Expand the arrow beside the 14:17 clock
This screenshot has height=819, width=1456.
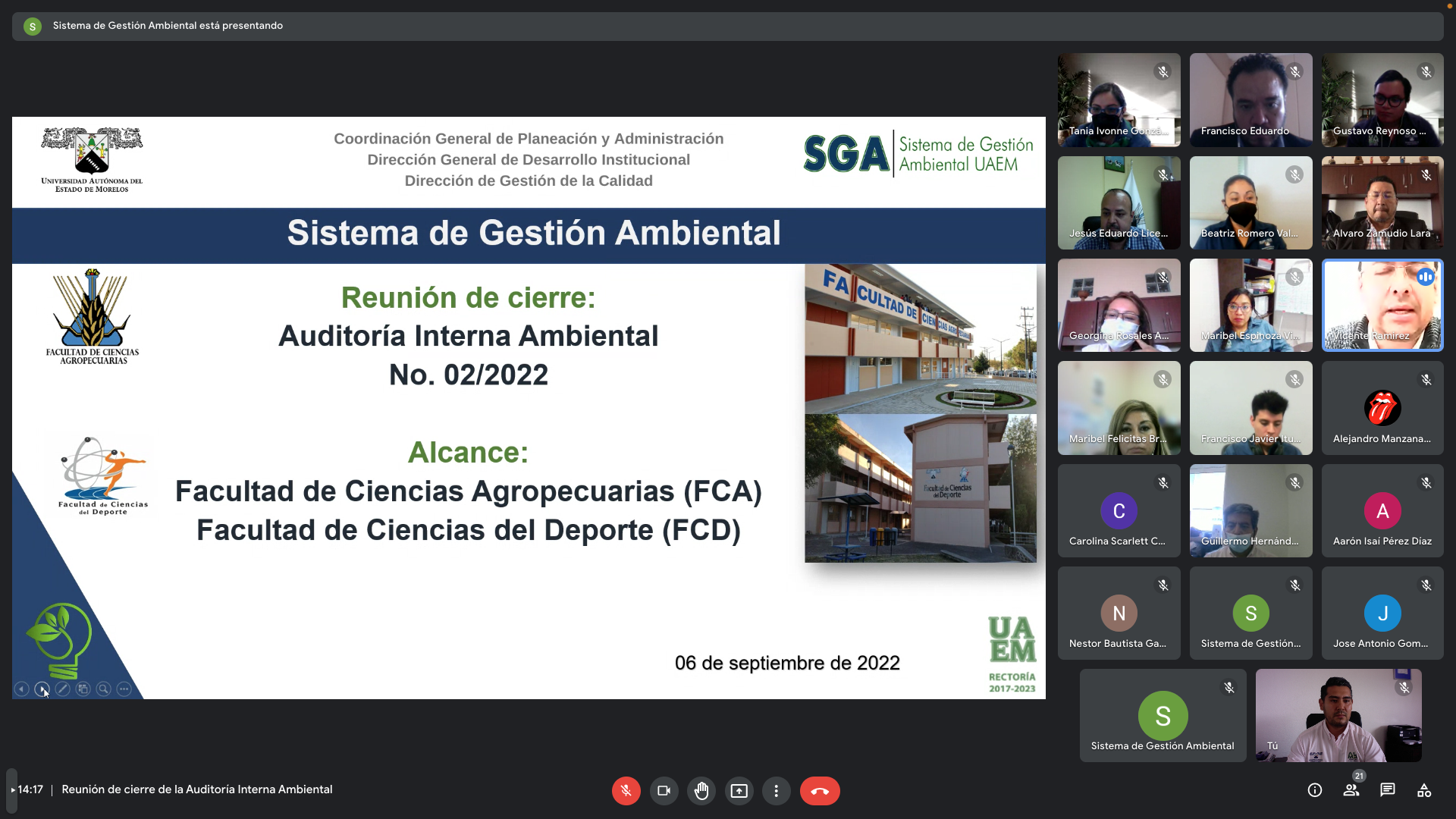12,790
